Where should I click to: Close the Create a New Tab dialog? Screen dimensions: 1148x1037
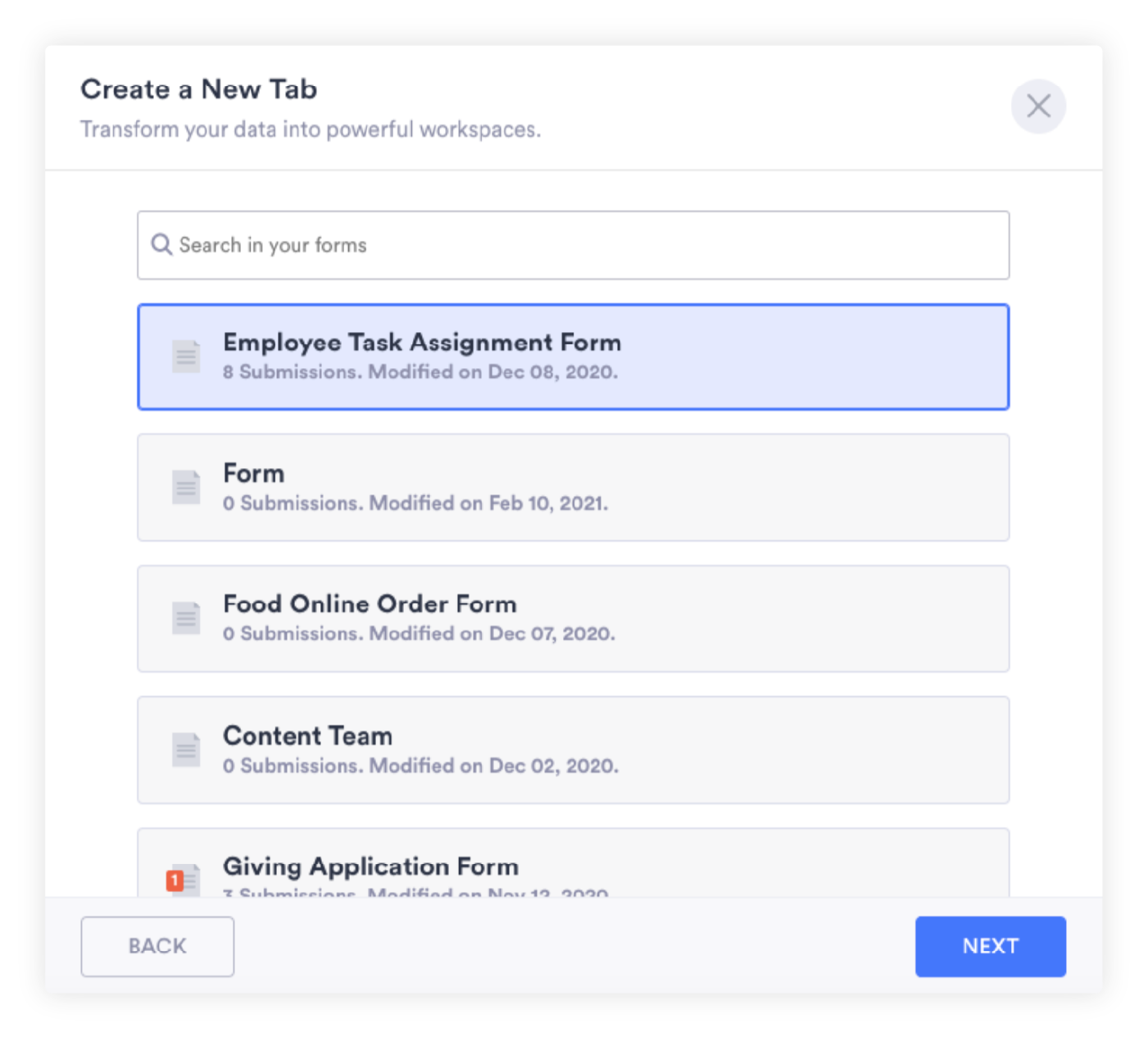point(1038,106)
